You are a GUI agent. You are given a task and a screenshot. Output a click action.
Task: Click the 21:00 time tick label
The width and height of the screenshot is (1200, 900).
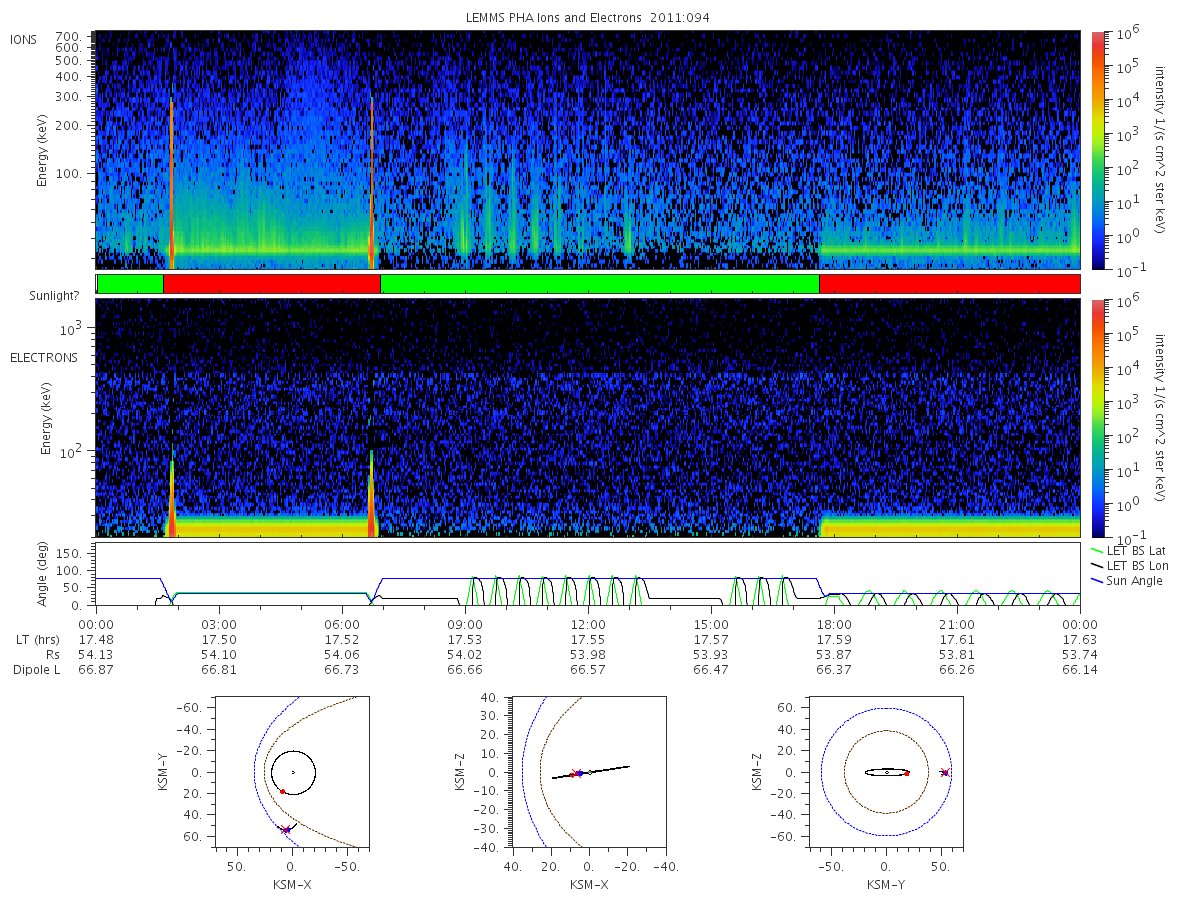(x=958, y=625)
